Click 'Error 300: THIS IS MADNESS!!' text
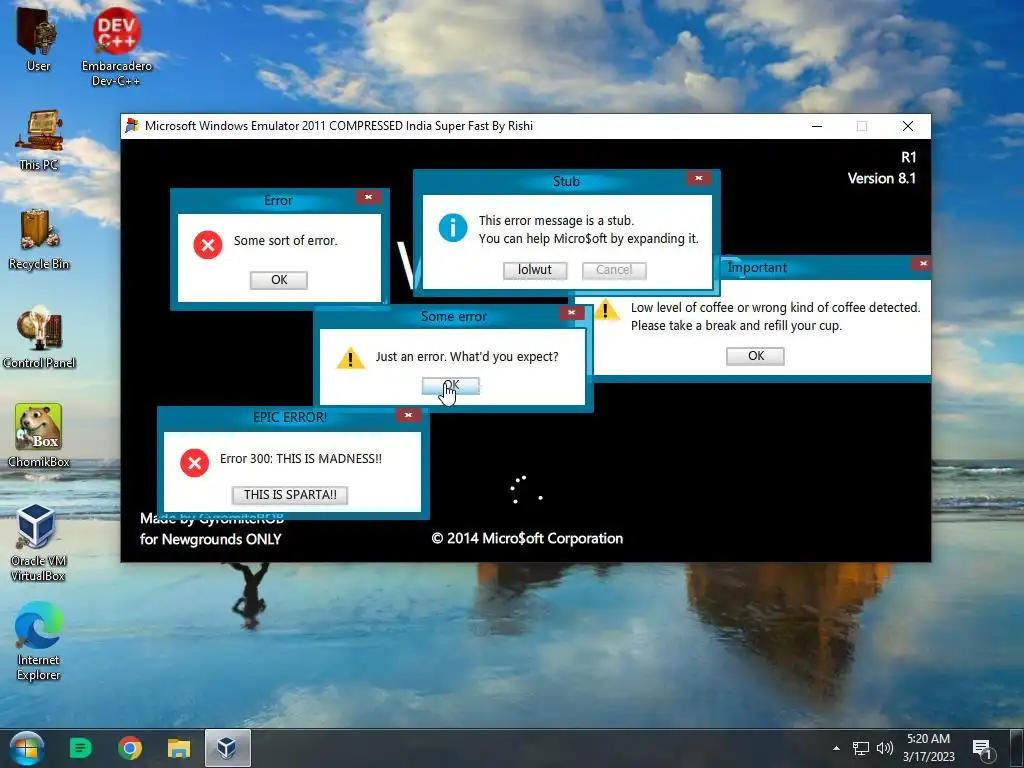1024x768 pixels. pyautogui.click(x=300, y=458)
